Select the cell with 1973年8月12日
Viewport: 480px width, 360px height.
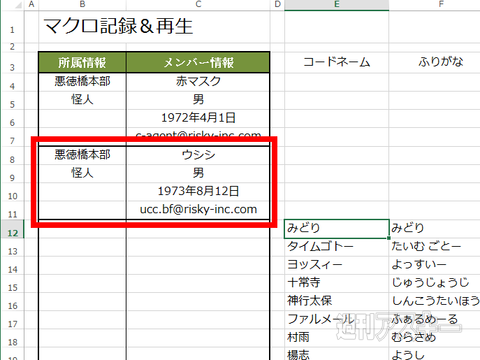(x=198, y=192)
